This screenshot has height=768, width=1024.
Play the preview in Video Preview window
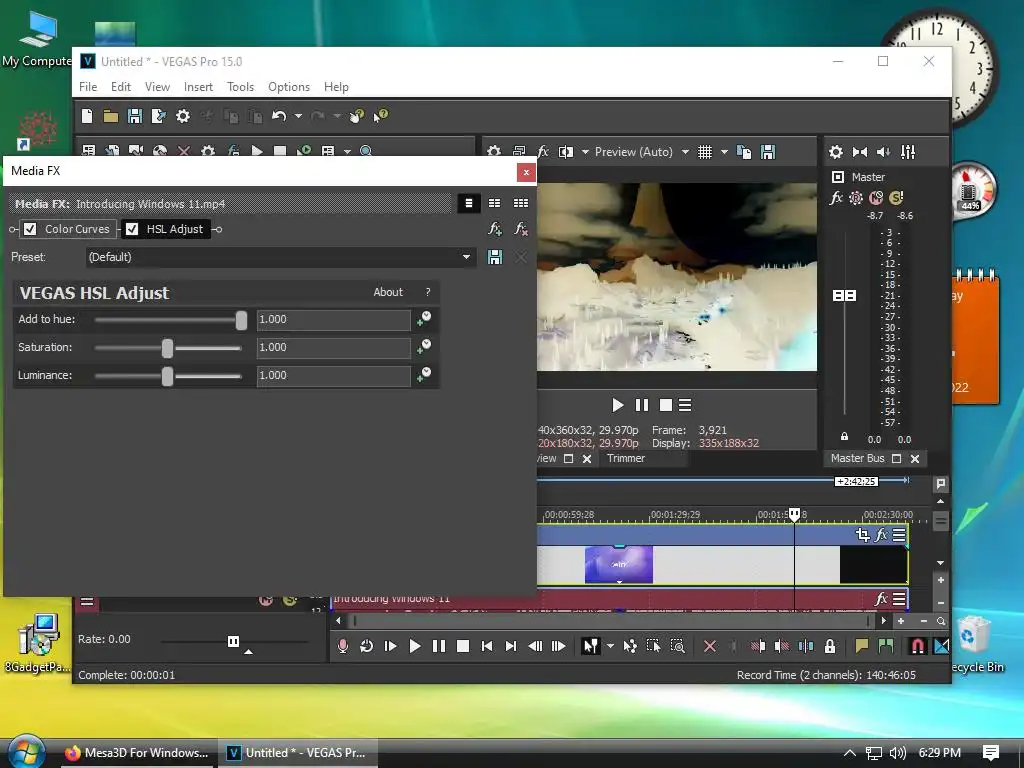coord(617,405)
